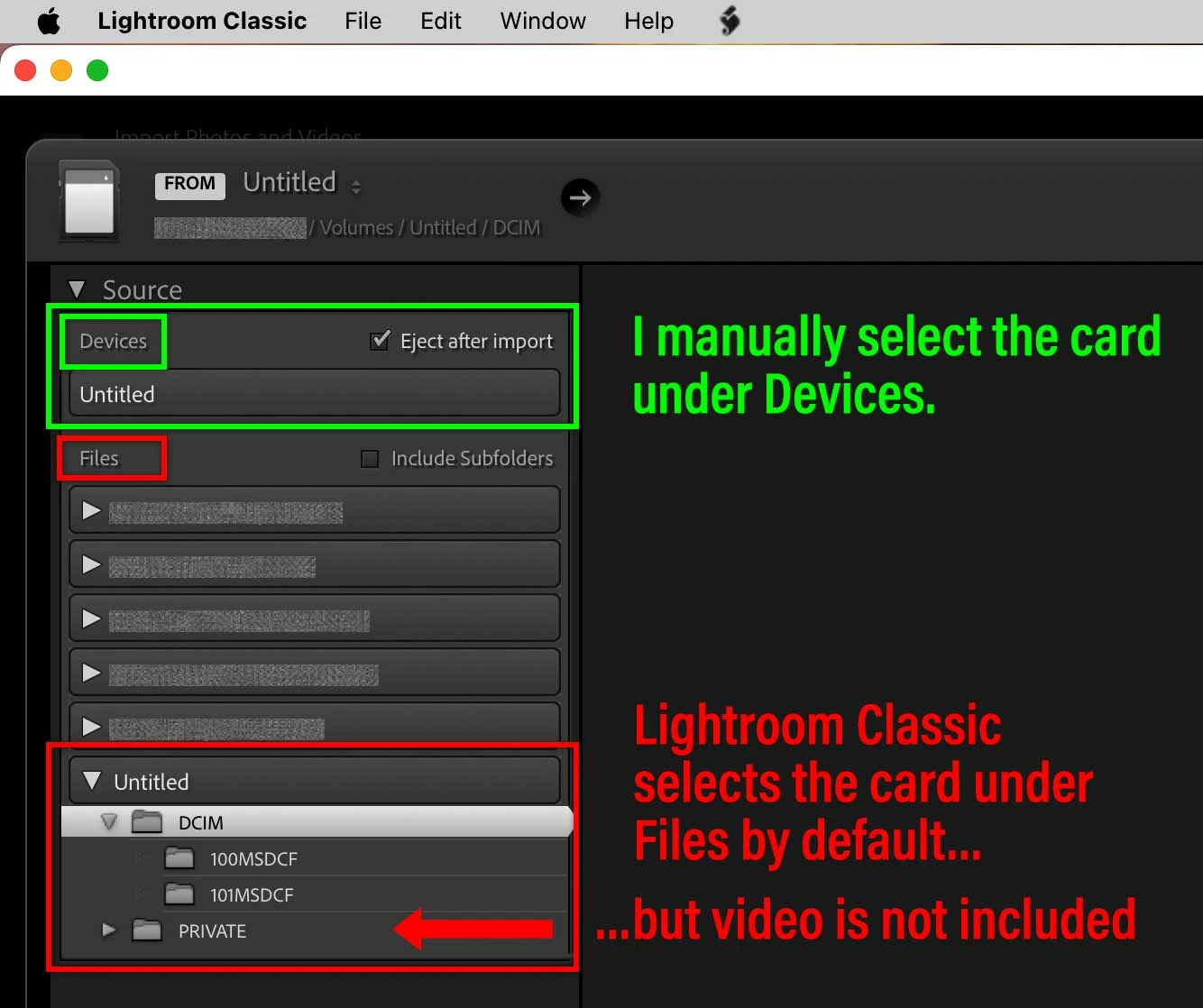The width and height of the screenshot is (1203, 1008).
Task: Click the green full-screen window button
Action: pos(97,70)
